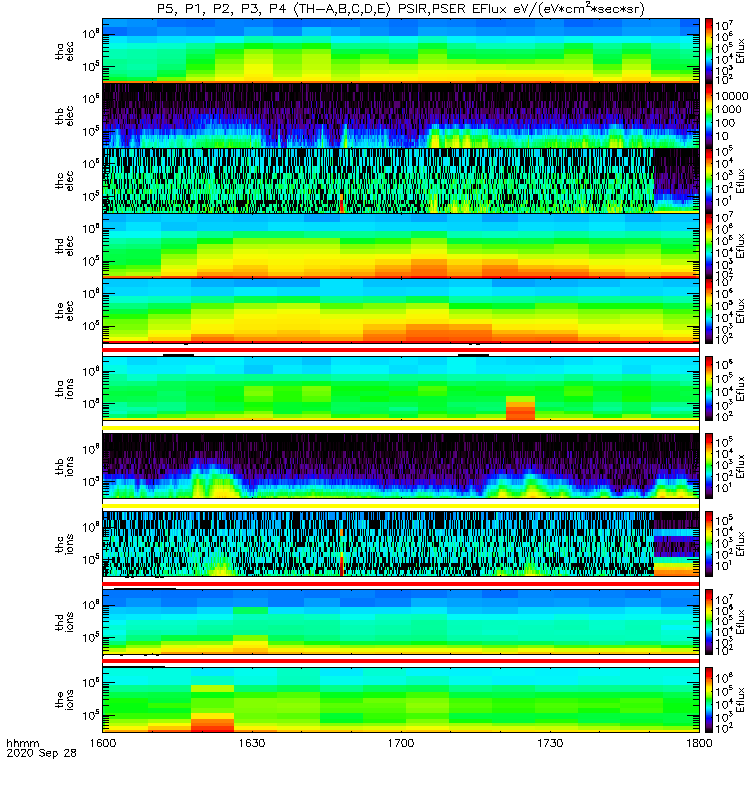Click the "10000" color scale label
This screenshot has height=800, width=750.
(x=731, y=96)
